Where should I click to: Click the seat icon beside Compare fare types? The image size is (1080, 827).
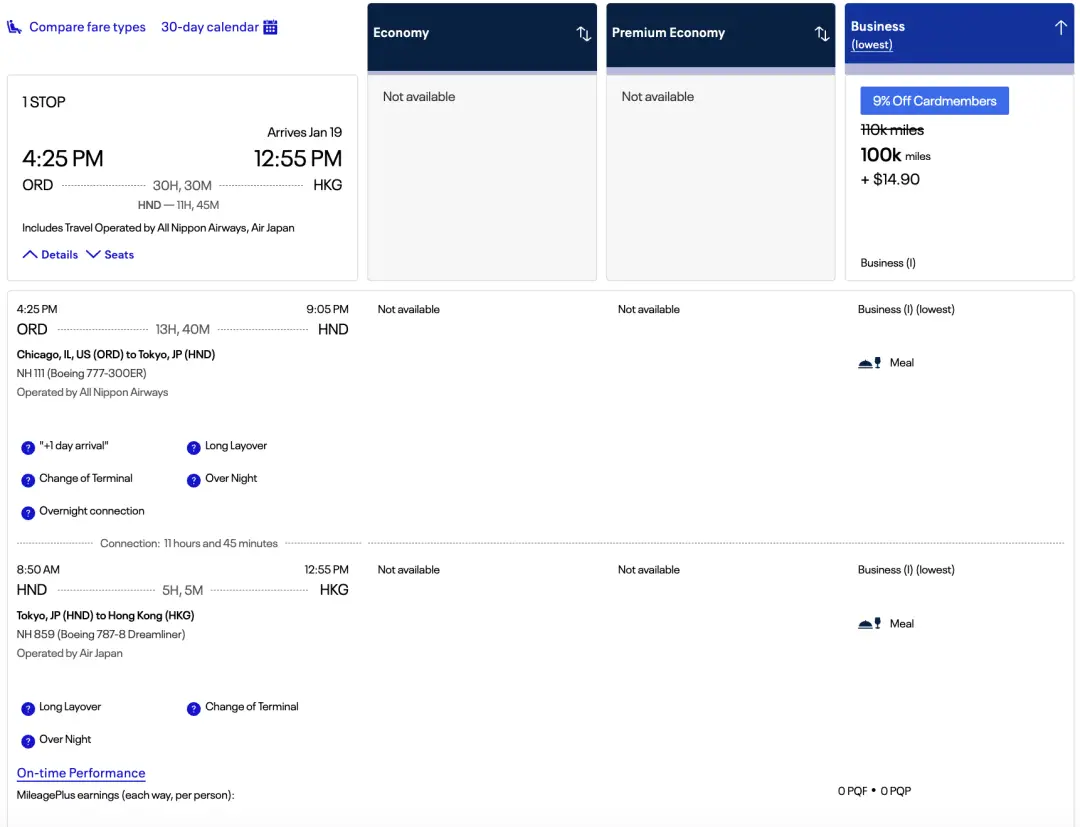click(x=15, y=27)
